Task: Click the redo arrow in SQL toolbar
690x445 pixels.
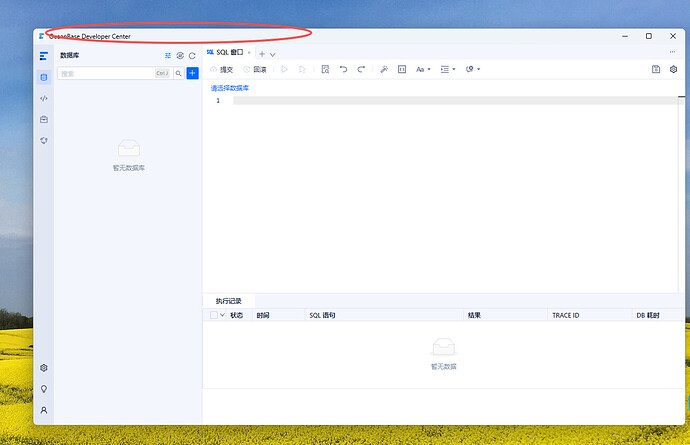Action: point(361,70)
